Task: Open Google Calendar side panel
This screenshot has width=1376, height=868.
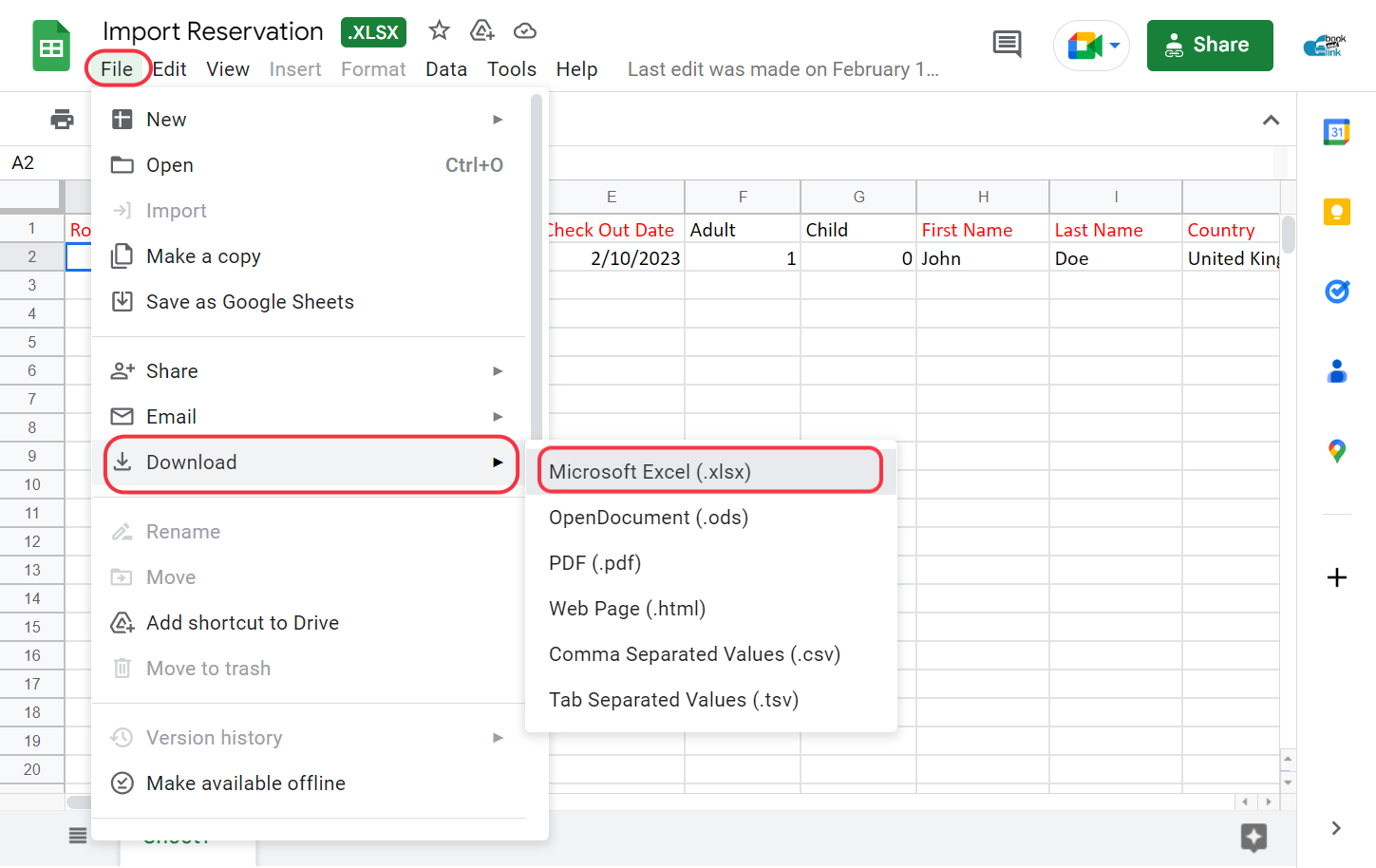Action: click(1337, 131)
